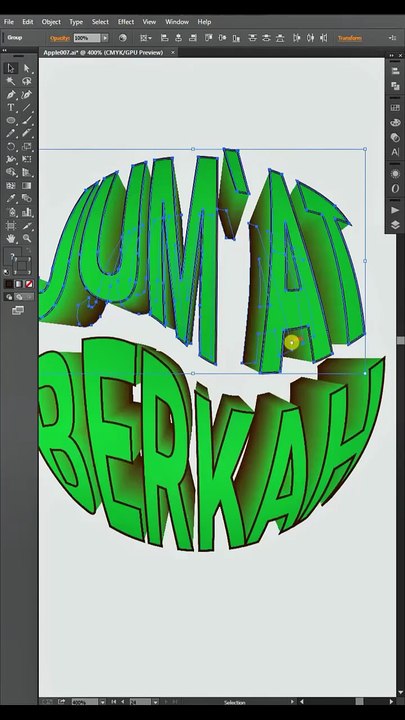Set fill to Color swatch button

9,284
